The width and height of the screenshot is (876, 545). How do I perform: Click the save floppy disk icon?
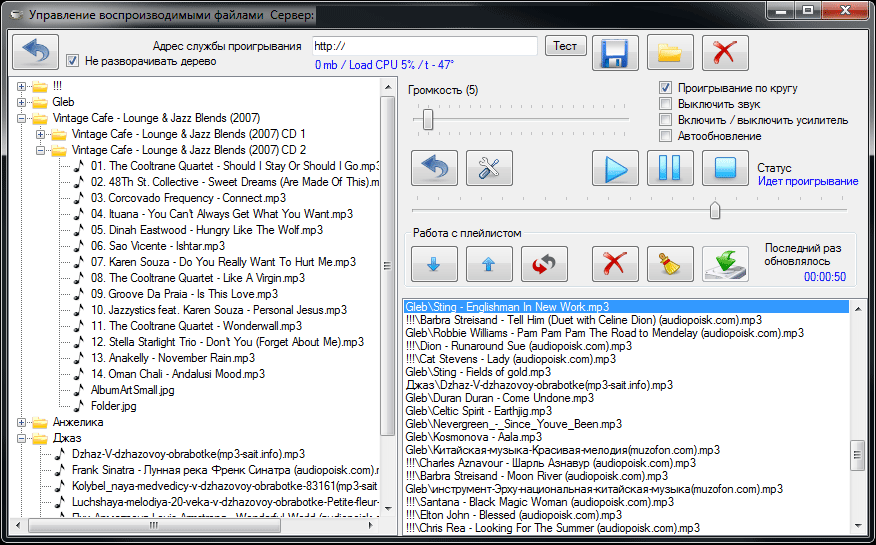pyautogui.click(x=615, y=52)
